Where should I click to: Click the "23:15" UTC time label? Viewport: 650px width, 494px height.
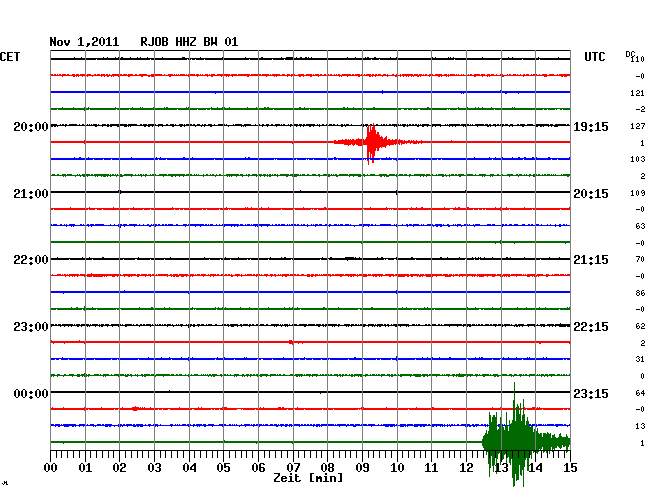(591, 393)
